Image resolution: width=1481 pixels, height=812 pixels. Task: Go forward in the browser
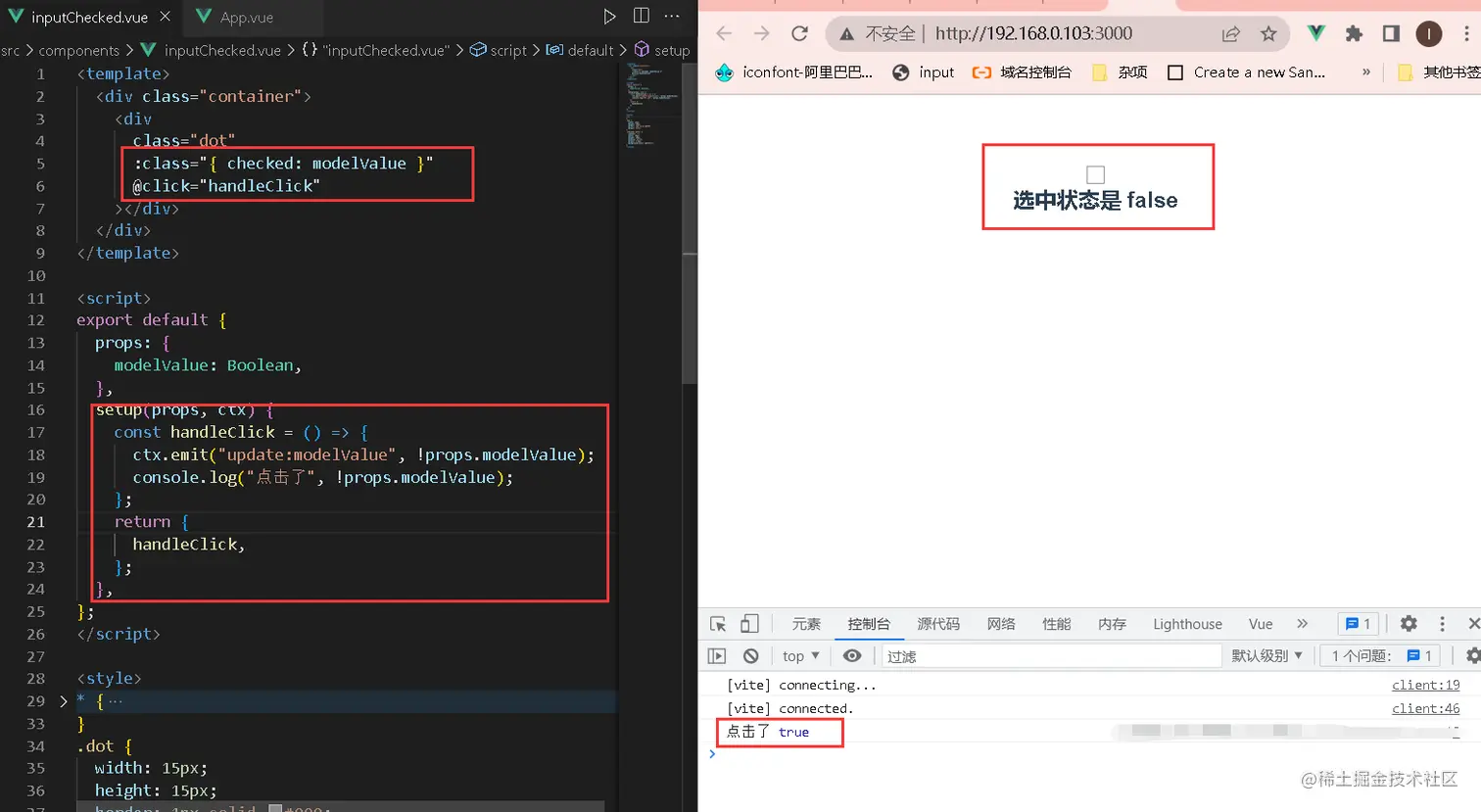pos(761,33)
